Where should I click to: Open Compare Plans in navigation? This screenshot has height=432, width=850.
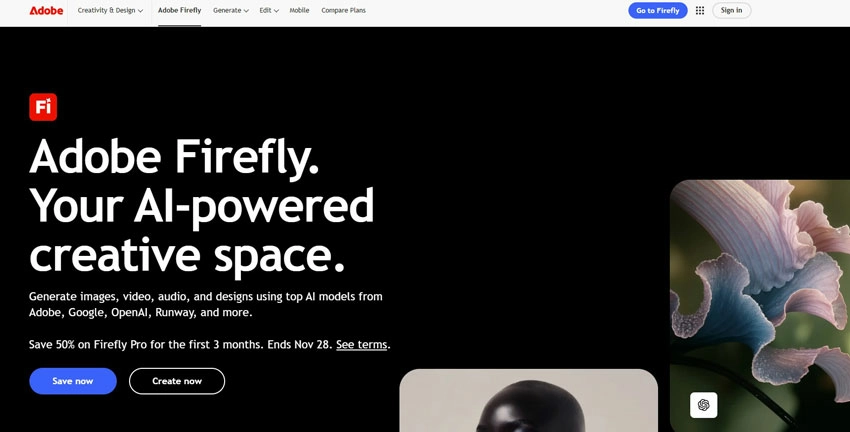(343, 10)
